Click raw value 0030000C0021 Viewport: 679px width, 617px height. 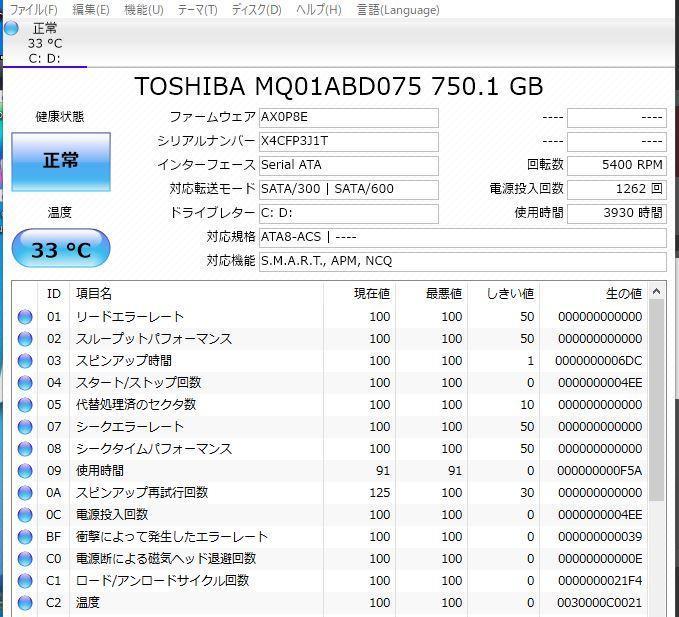(x=599, y=603)
